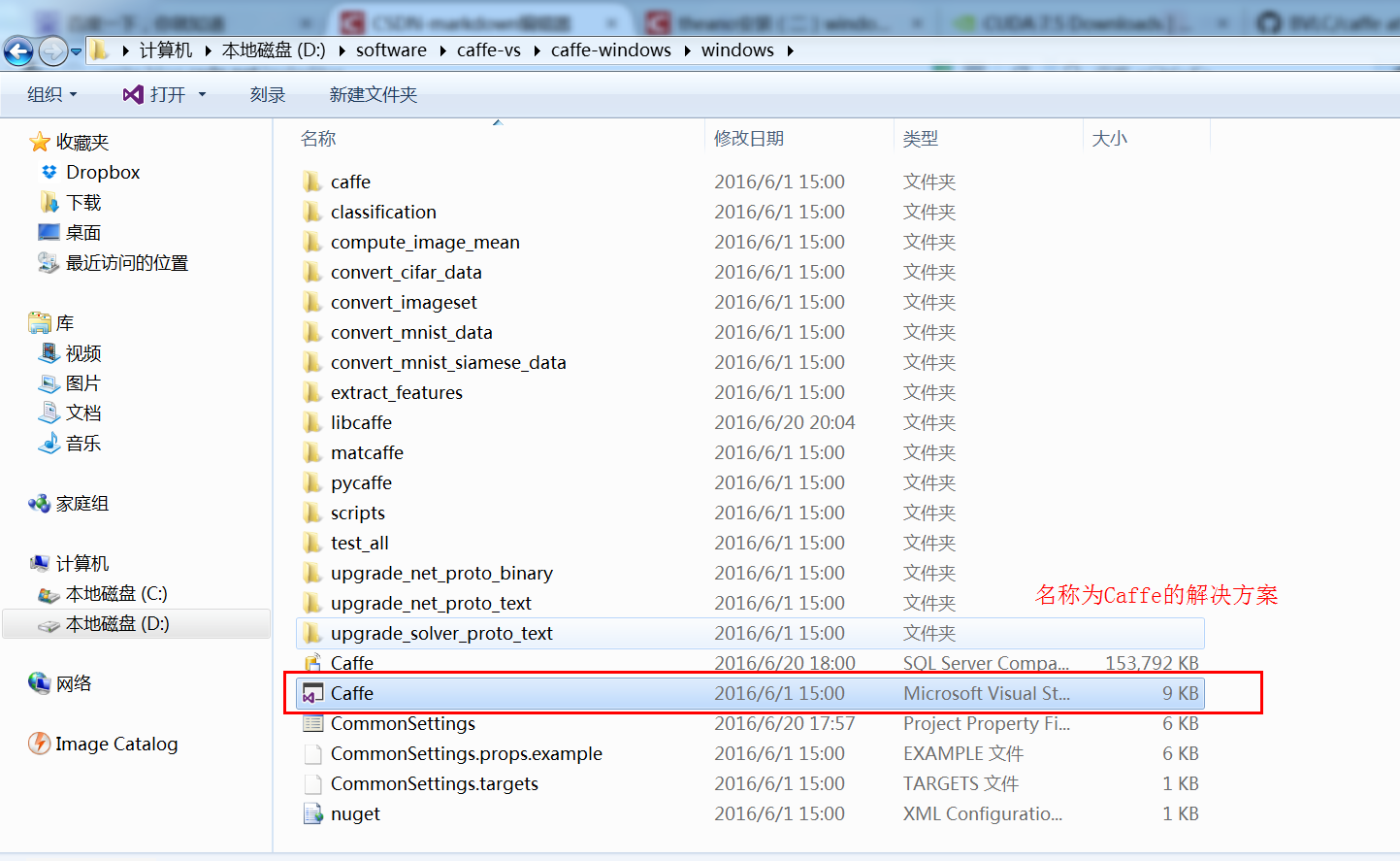Sort by the 修改日期 column header
Screen dimensions: 1400x861
pos(749,139)
